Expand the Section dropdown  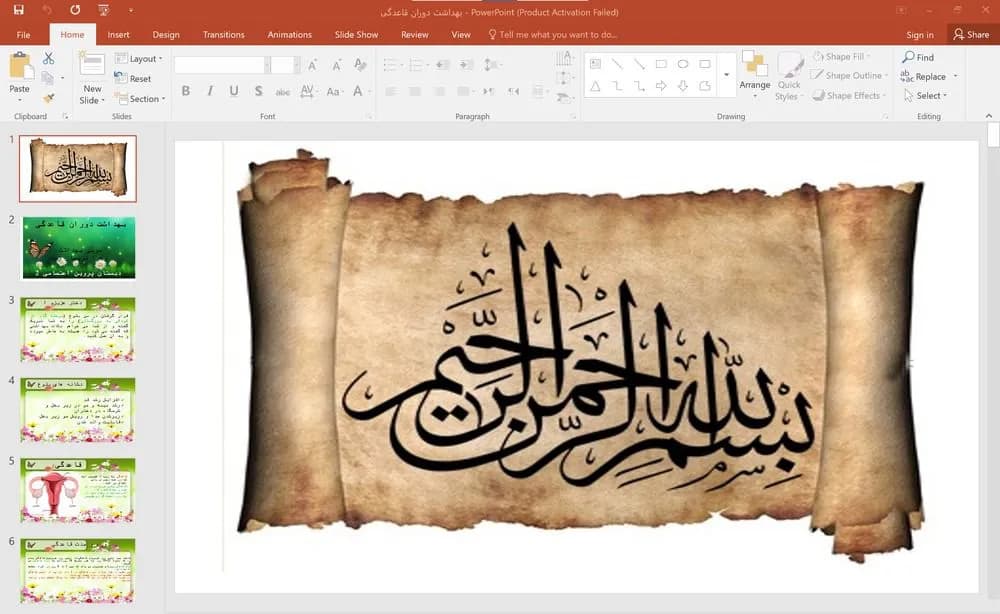tap(140, 99)
